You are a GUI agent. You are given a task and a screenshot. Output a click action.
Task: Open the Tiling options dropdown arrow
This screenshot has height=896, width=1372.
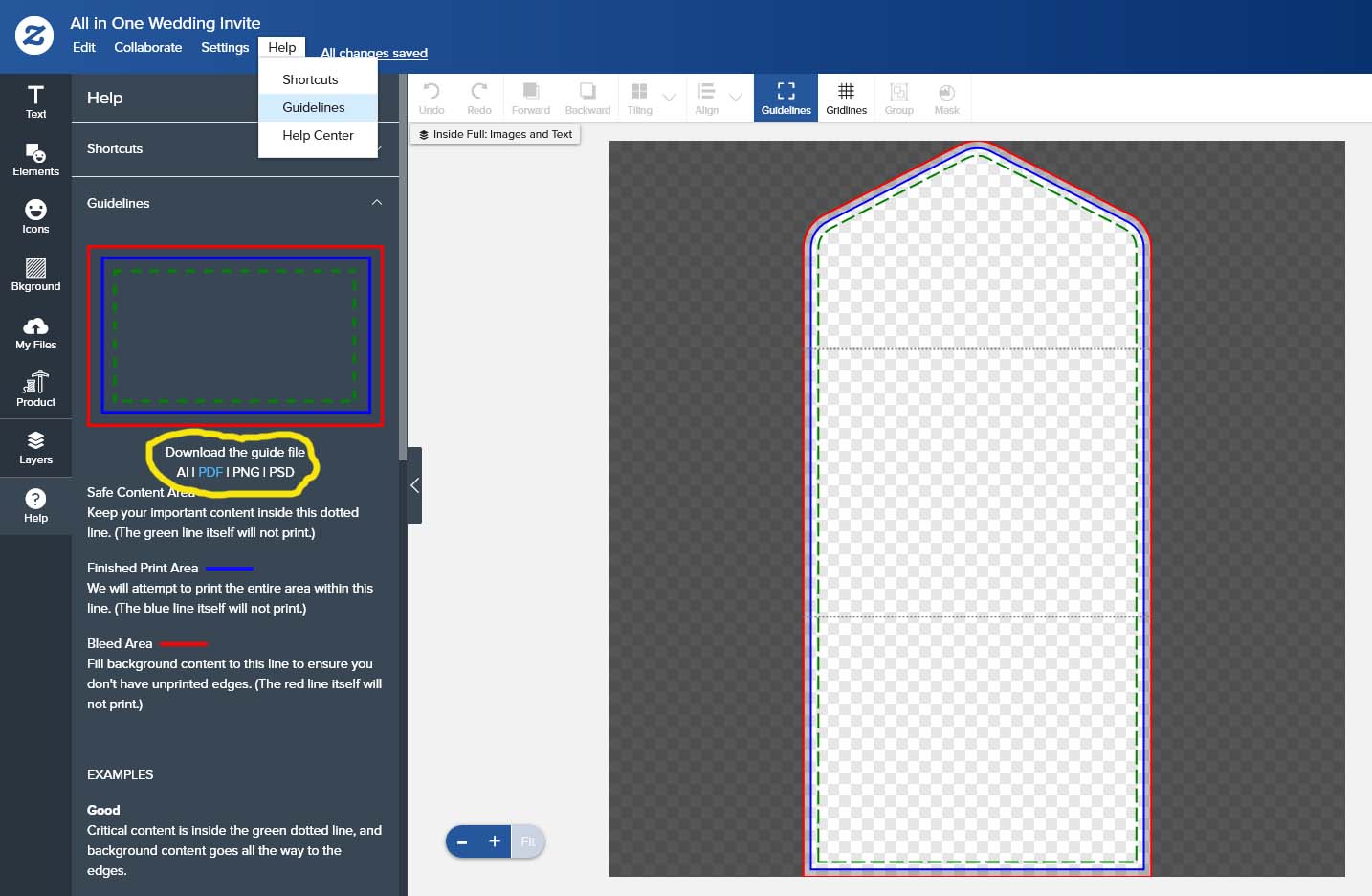(670, 98)
